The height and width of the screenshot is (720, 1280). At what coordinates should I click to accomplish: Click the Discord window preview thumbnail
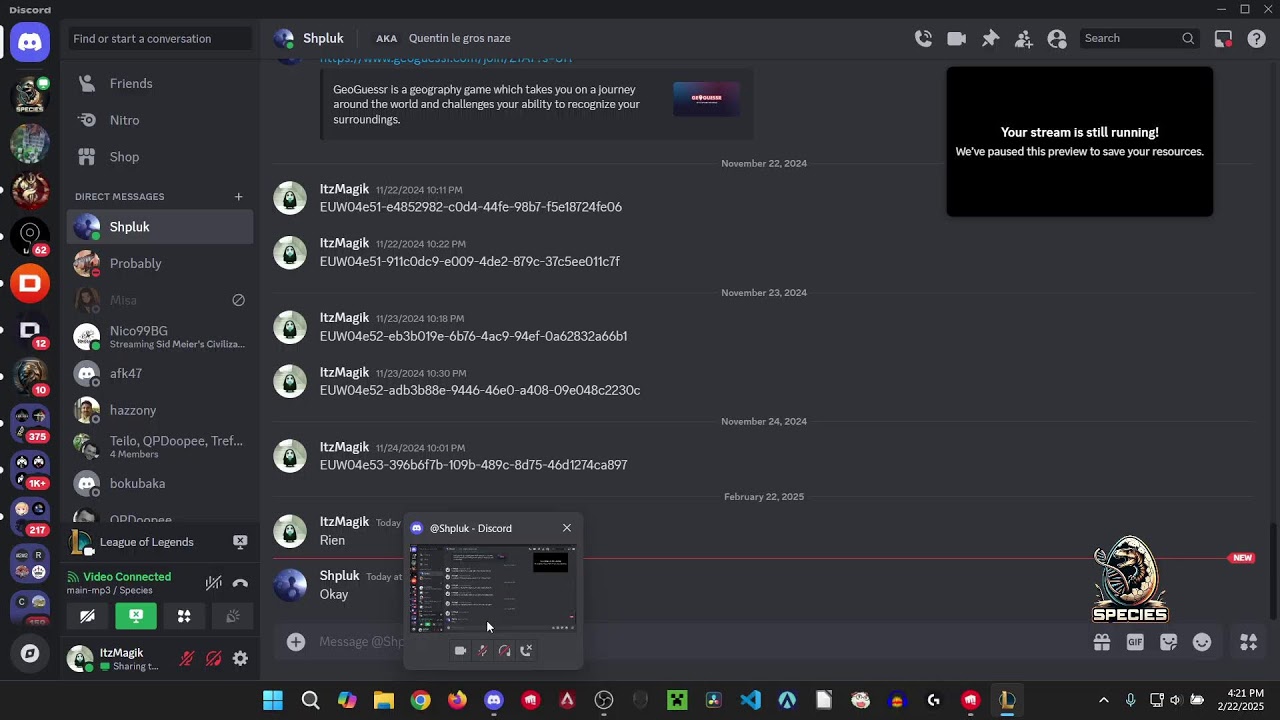click(x=493, y=588)
